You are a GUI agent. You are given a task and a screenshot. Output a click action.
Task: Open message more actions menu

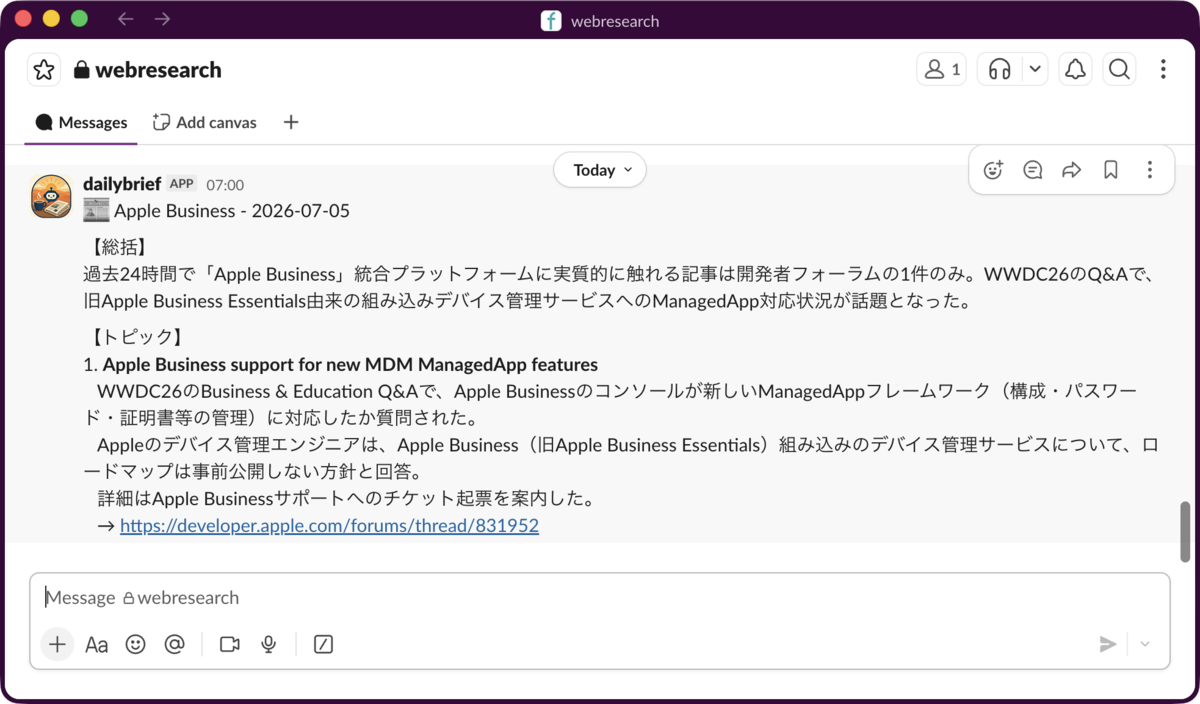tap(1150, 170)
